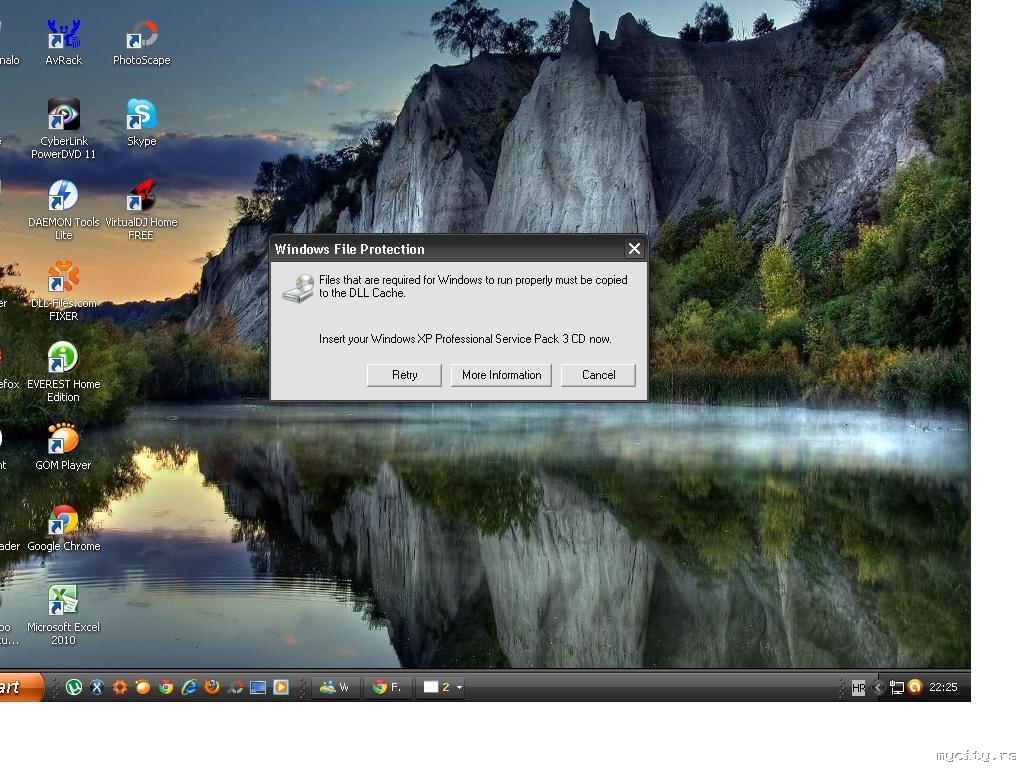The image size is (1024, 768).
Task: Select EVEREST Home Edition icon
Action: (x=63, y=372)
